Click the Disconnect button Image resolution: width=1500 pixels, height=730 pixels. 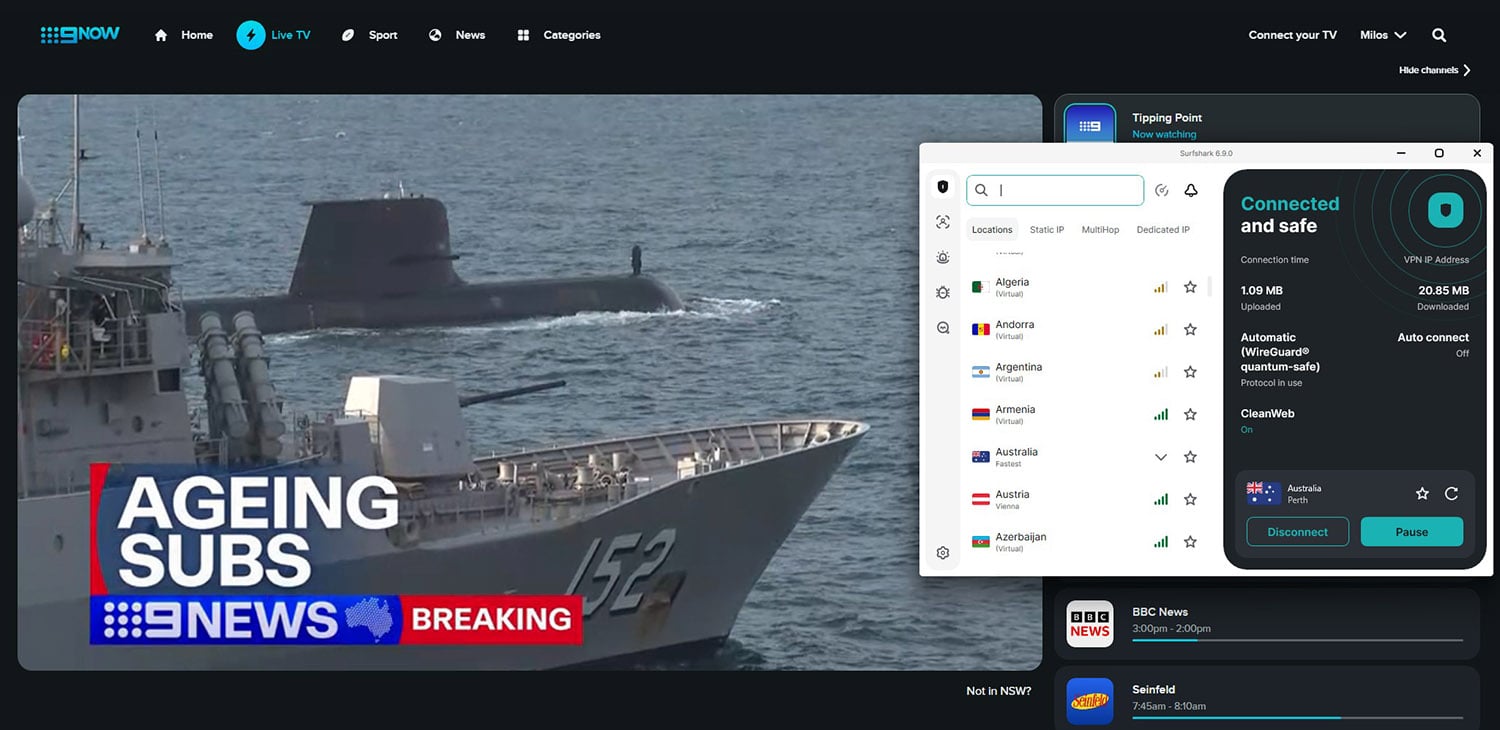click(x=1297, y=532)
